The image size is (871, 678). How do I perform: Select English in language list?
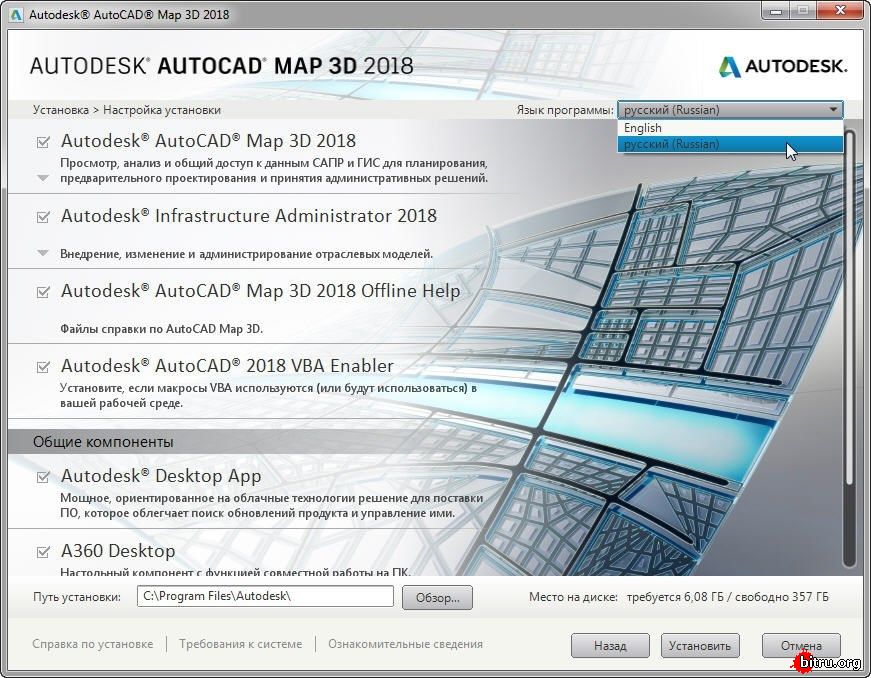point(730,128)
